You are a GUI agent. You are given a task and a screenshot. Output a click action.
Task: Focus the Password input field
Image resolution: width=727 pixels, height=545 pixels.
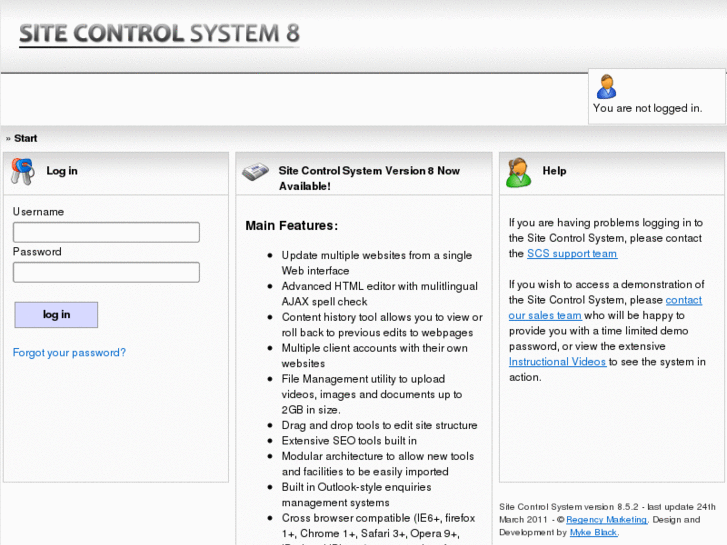tap(106, 272)
